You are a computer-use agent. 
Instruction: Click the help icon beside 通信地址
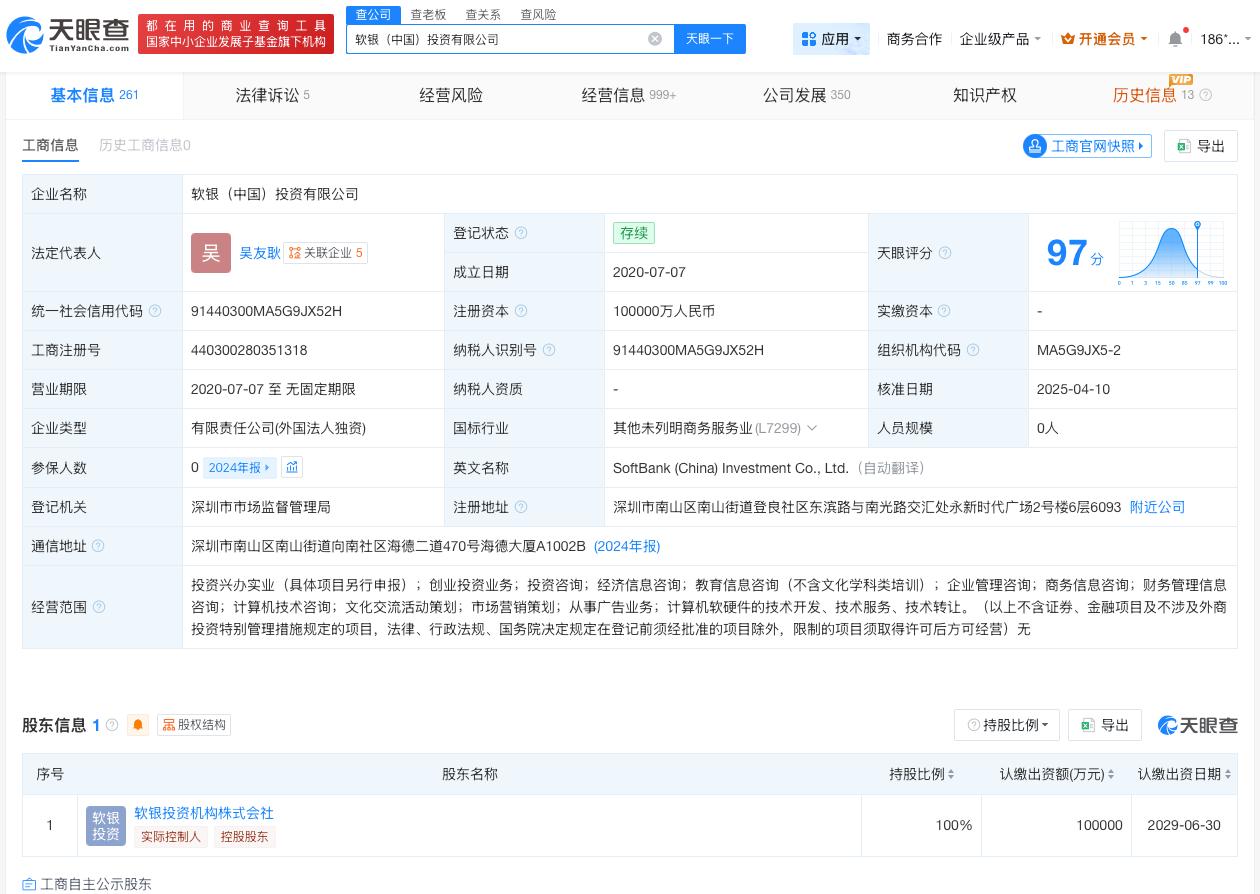point(98,546)
